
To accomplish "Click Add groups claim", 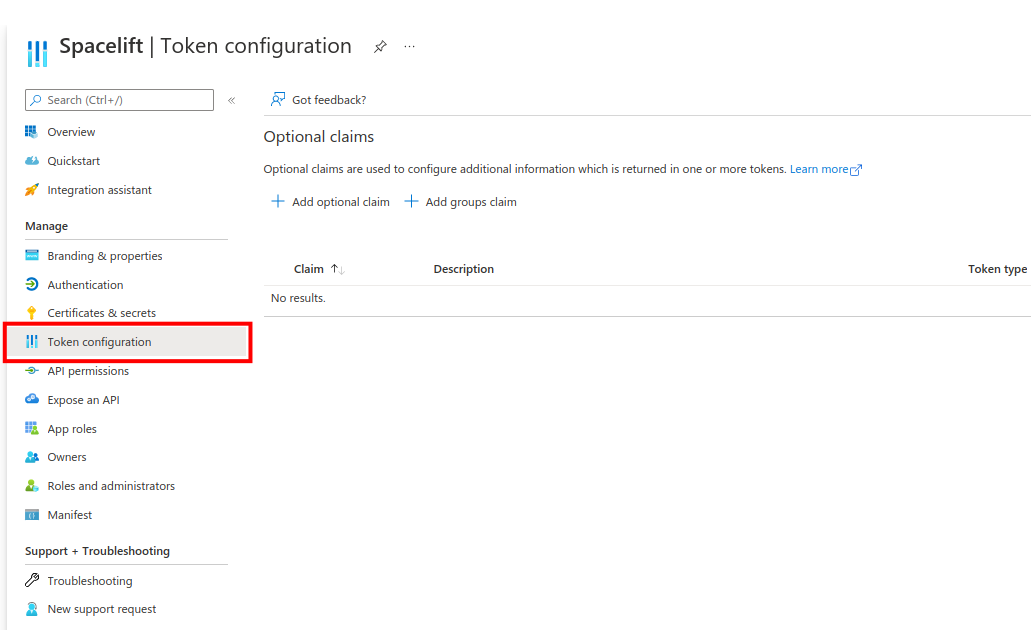I will [x=460, y=201].
